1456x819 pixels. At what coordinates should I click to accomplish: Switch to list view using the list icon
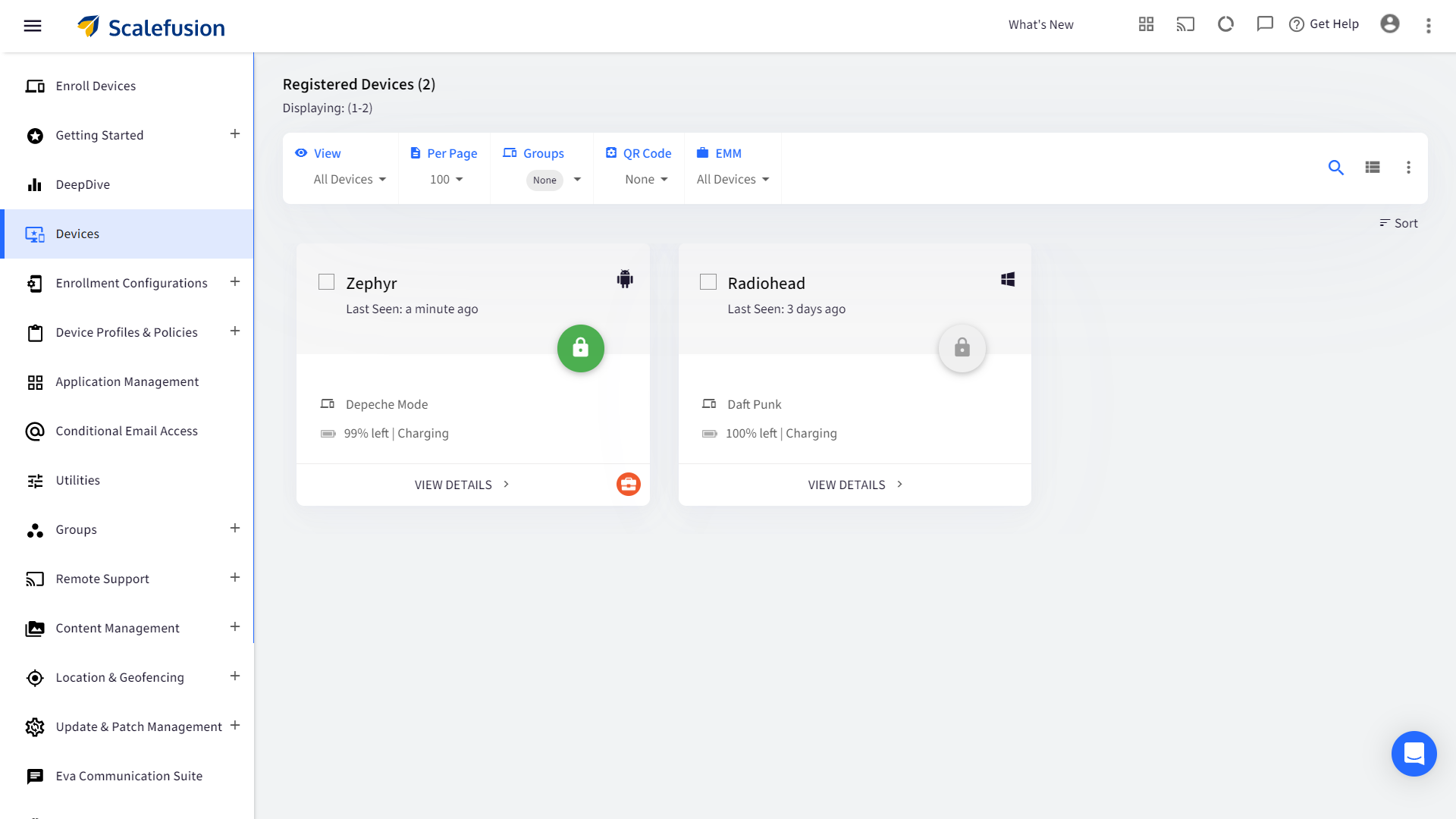[1373, 168]
